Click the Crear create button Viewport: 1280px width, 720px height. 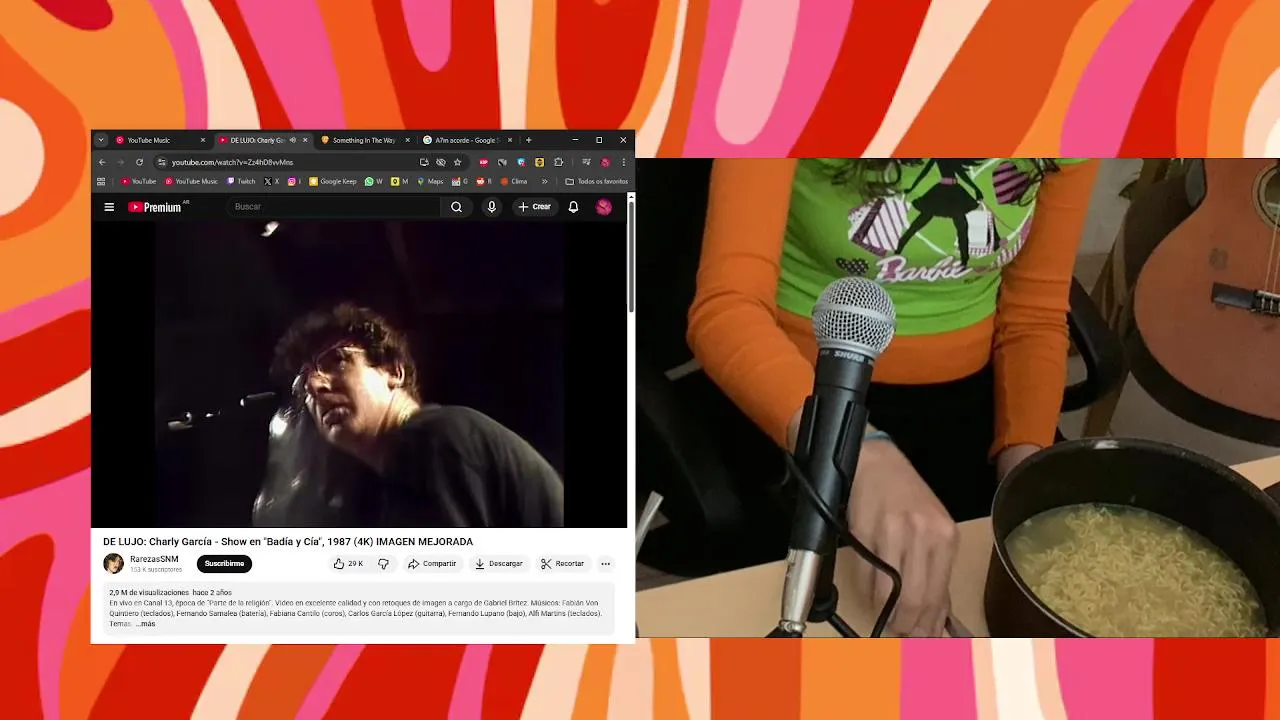point(534,207)
